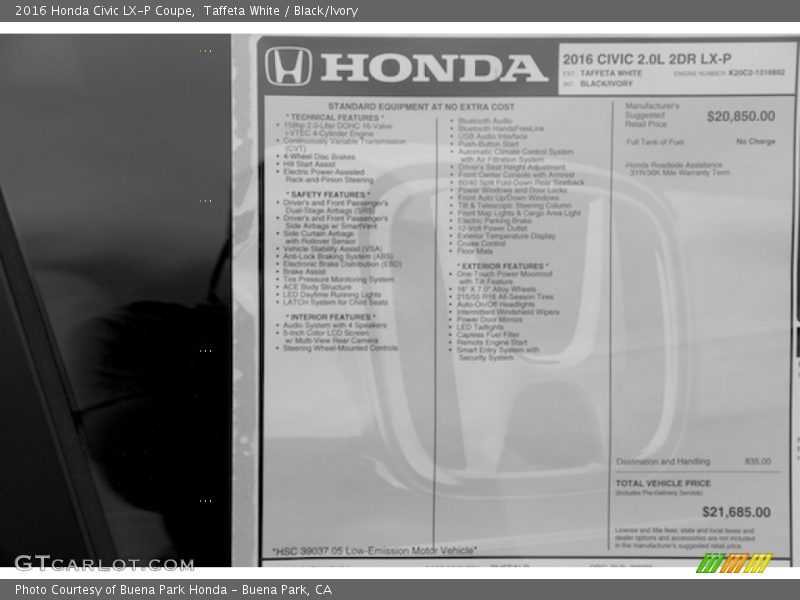Select the HONDA wordmark header

430,67
